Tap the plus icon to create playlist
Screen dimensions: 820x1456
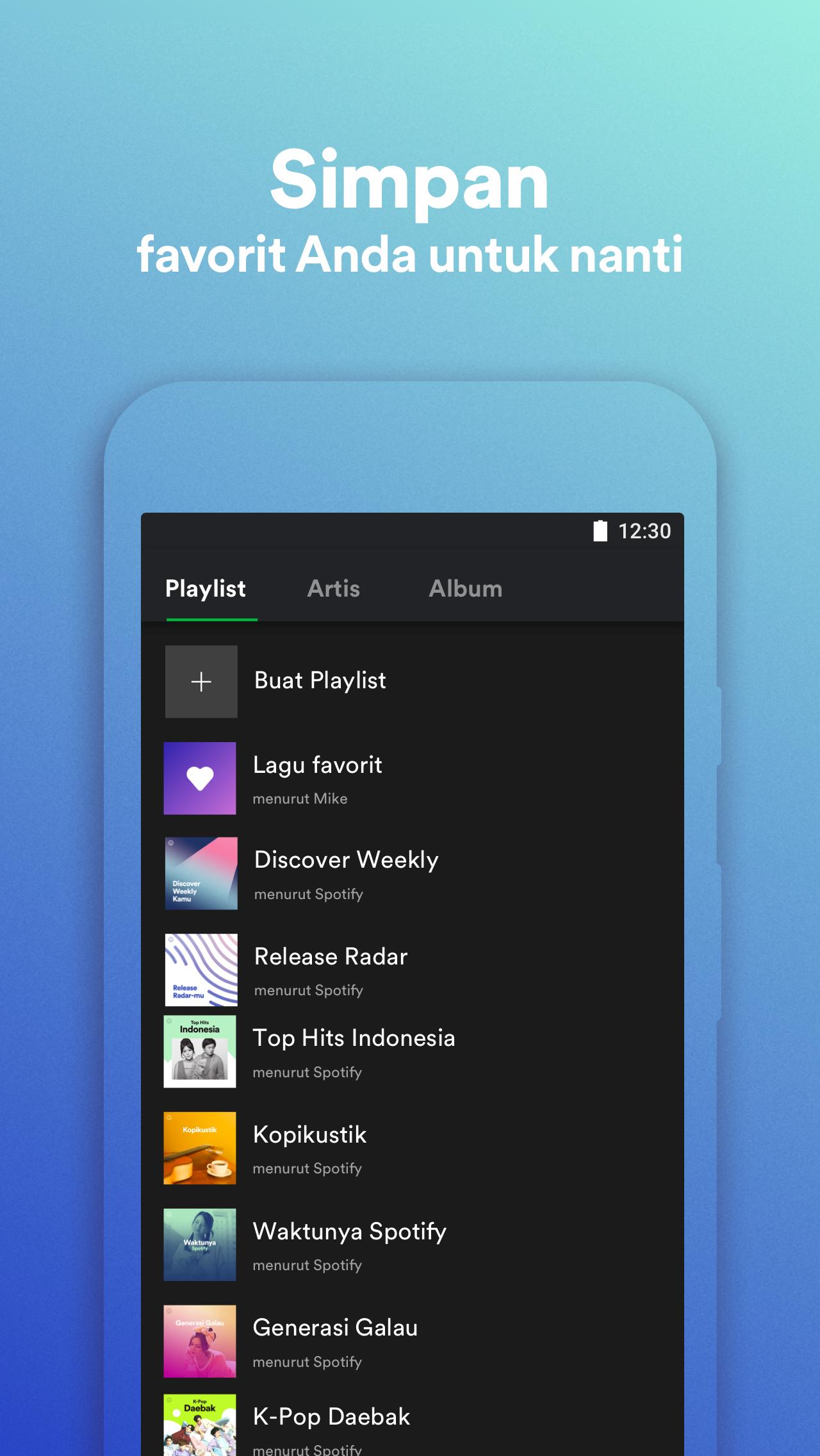click(x=201, y=681)
